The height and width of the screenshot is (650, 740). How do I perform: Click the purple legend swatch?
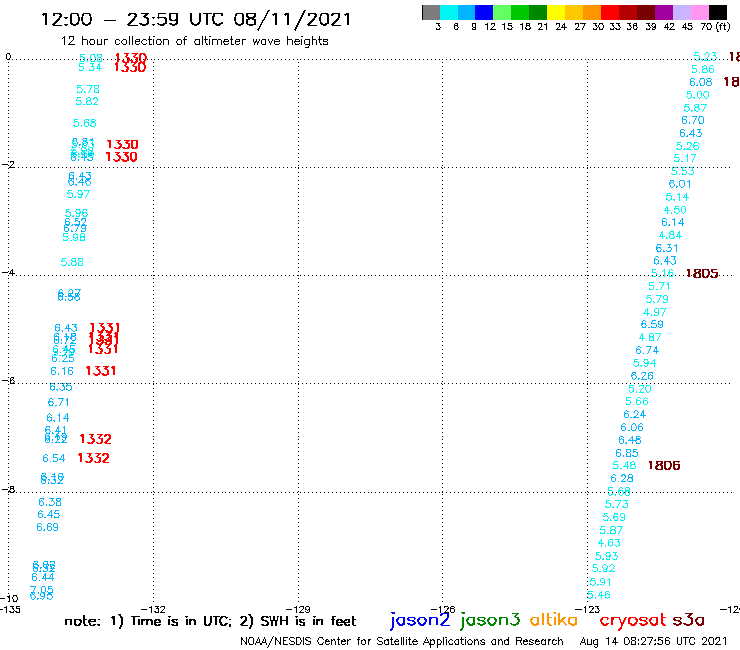(664, 12)
